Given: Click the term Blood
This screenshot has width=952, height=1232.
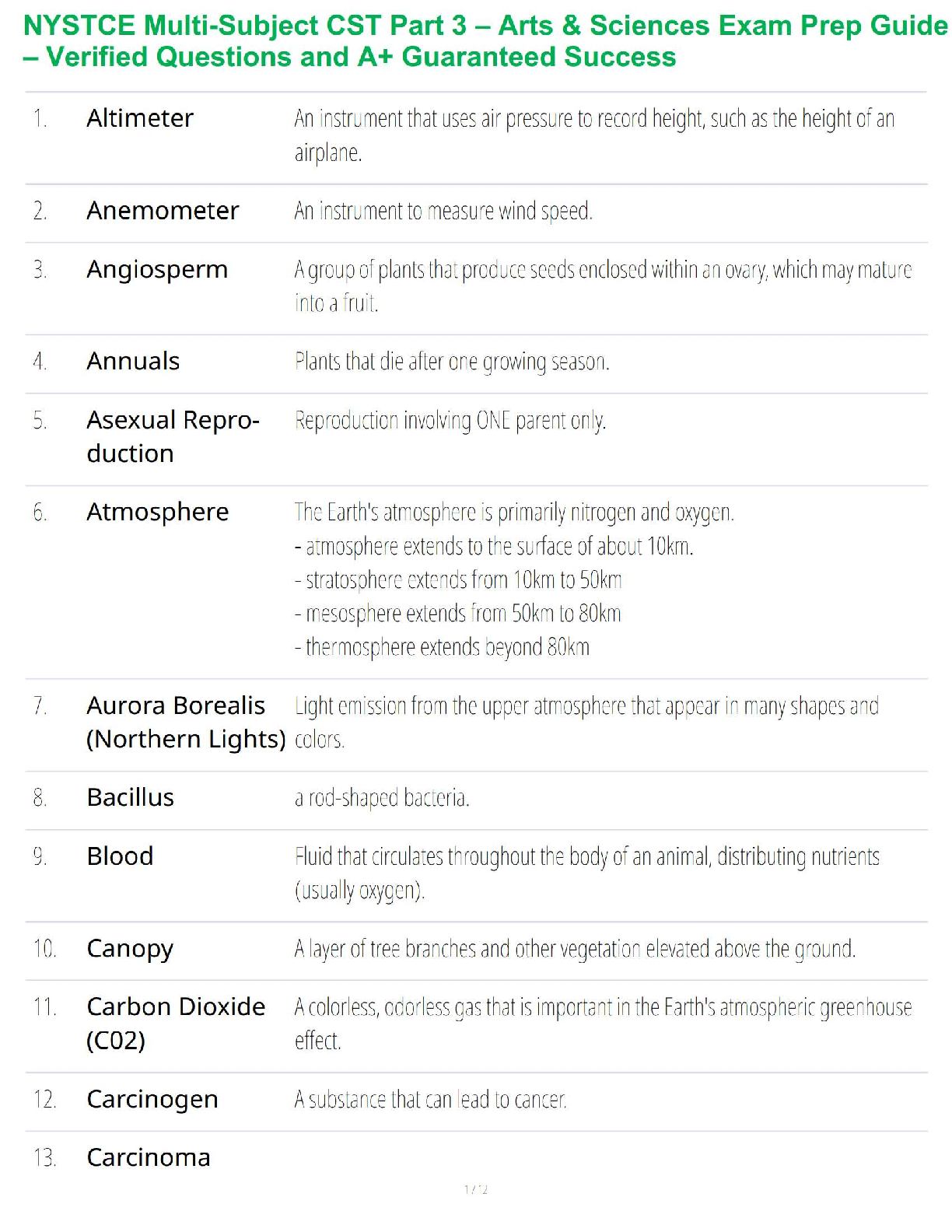Looking at the screenshot, I should tap(120, 856).
